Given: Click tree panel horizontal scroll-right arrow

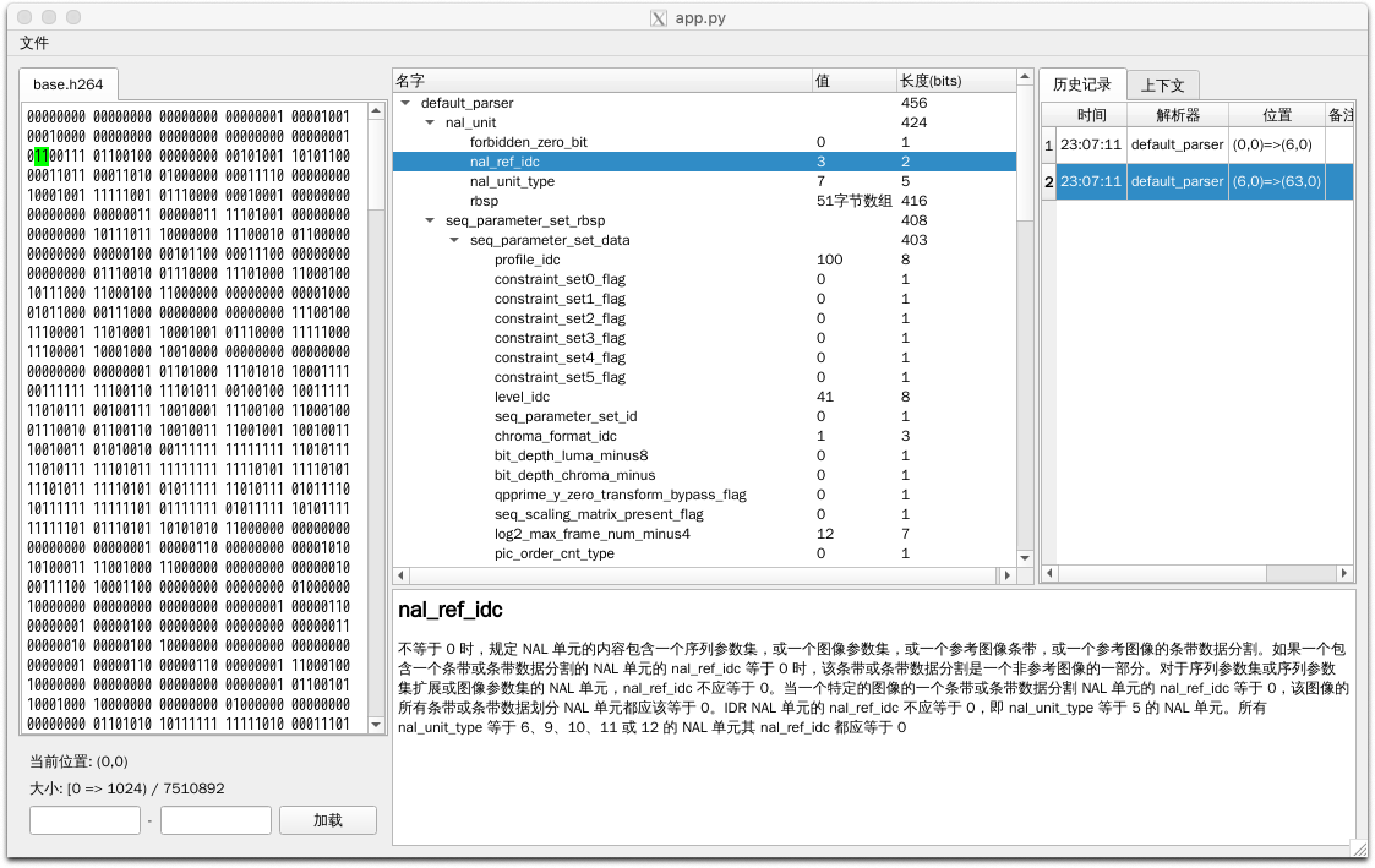Looking at the screenshot, I should coord(1007,575).
